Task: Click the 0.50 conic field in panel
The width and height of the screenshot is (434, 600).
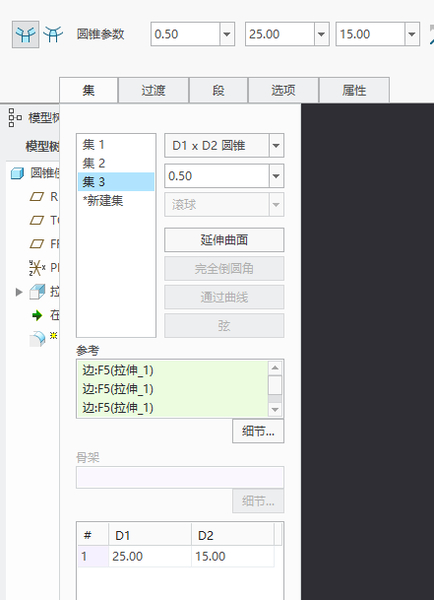Action: (217, 176)
